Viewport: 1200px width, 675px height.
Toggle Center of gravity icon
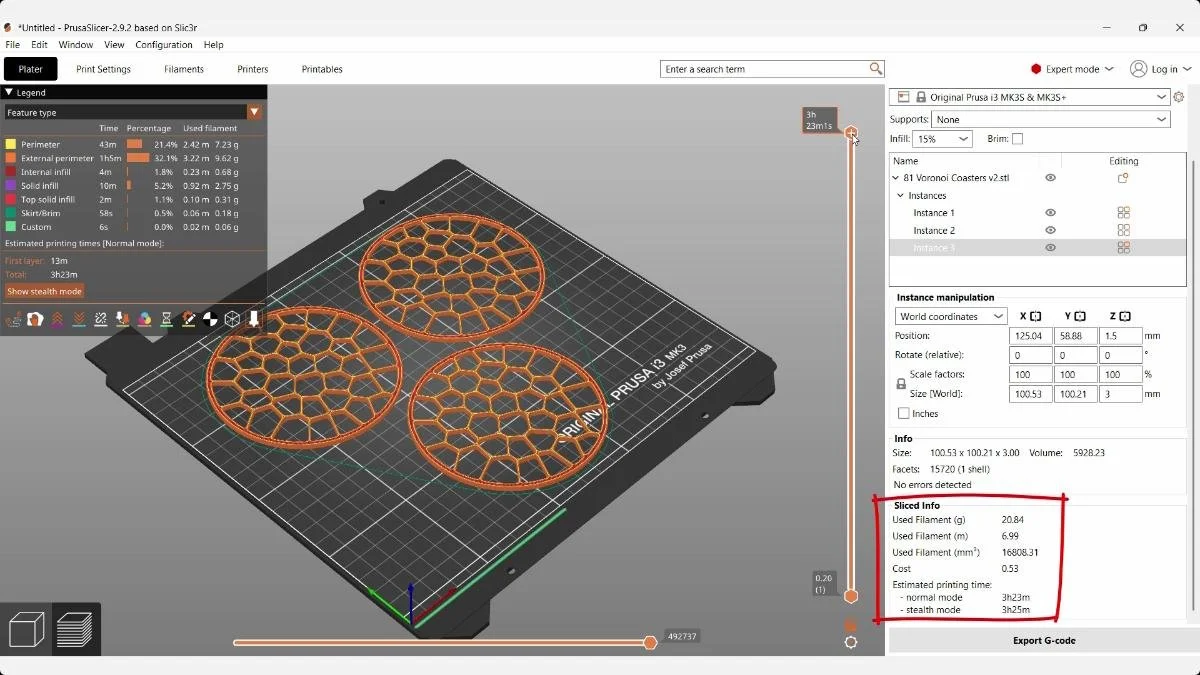point(210,319)
